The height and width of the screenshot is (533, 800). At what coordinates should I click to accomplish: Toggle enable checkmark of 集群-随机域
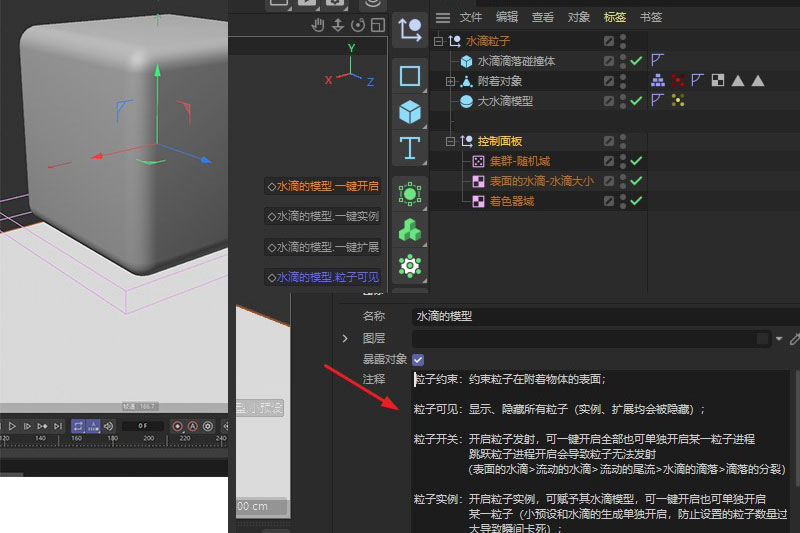636,161
